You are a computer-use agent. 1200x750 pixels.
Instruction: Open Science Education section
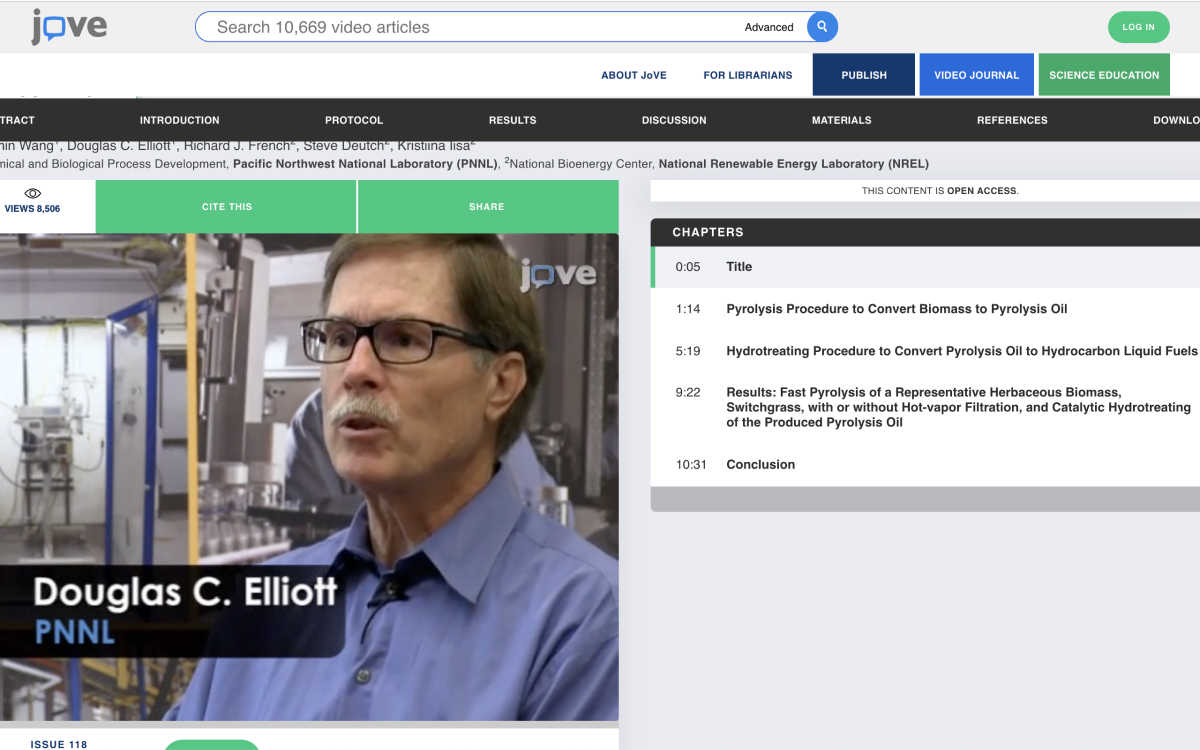[1103, 75]
